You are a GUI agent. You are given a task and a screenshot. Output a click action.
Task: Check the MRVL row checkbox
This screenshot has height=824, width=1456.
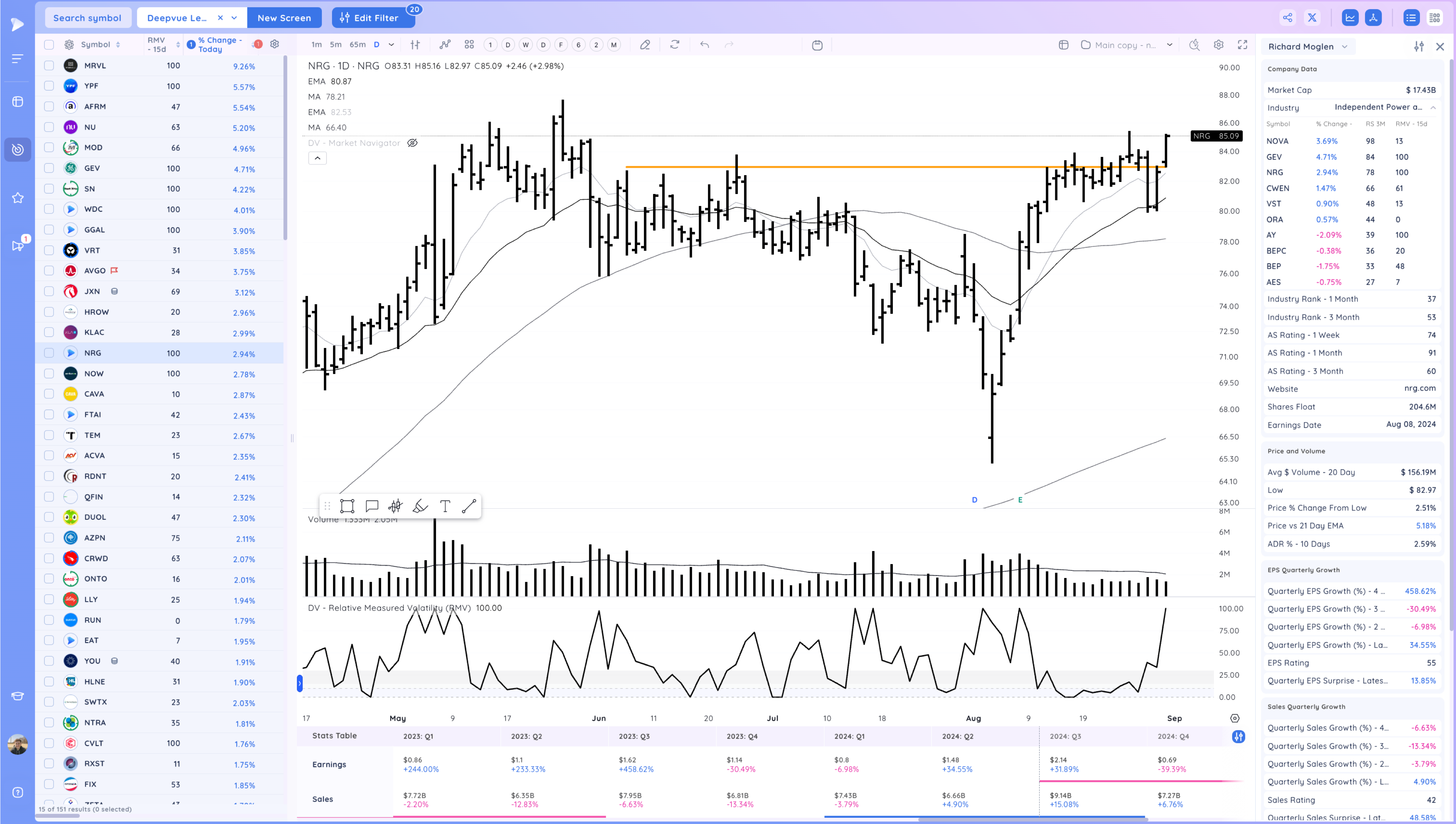tap(49, 66)
